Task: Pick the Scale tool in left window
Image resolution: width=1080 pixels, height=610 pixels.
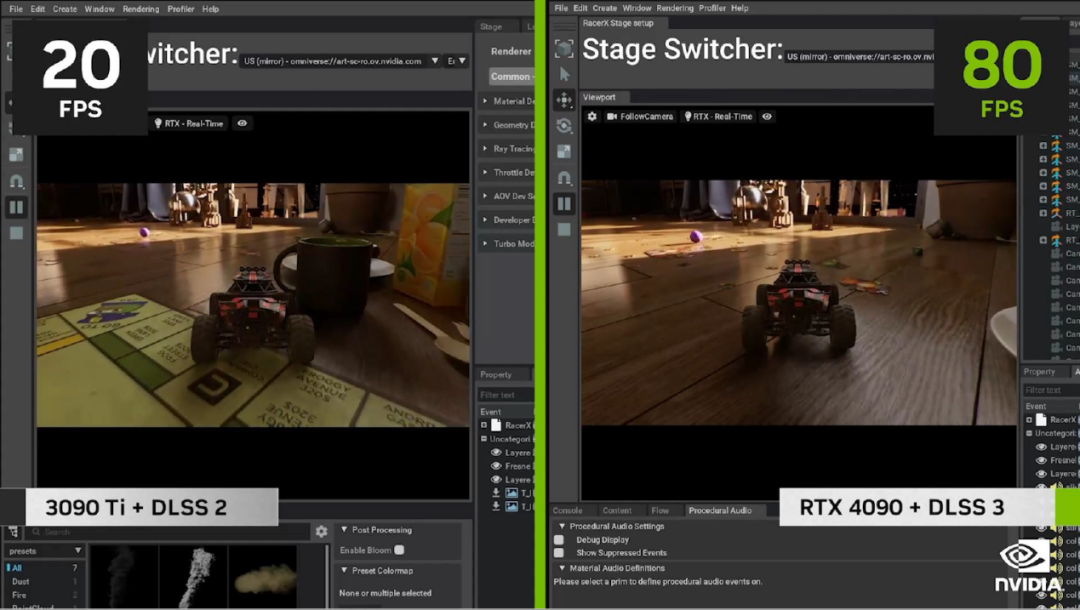Action: (16, 155)
